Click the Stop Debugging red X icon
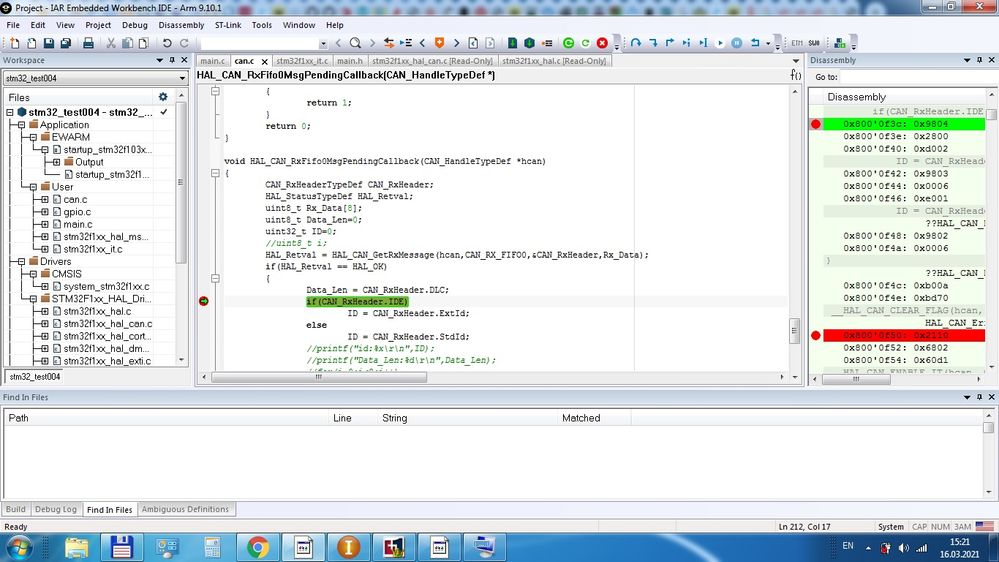 602,43
